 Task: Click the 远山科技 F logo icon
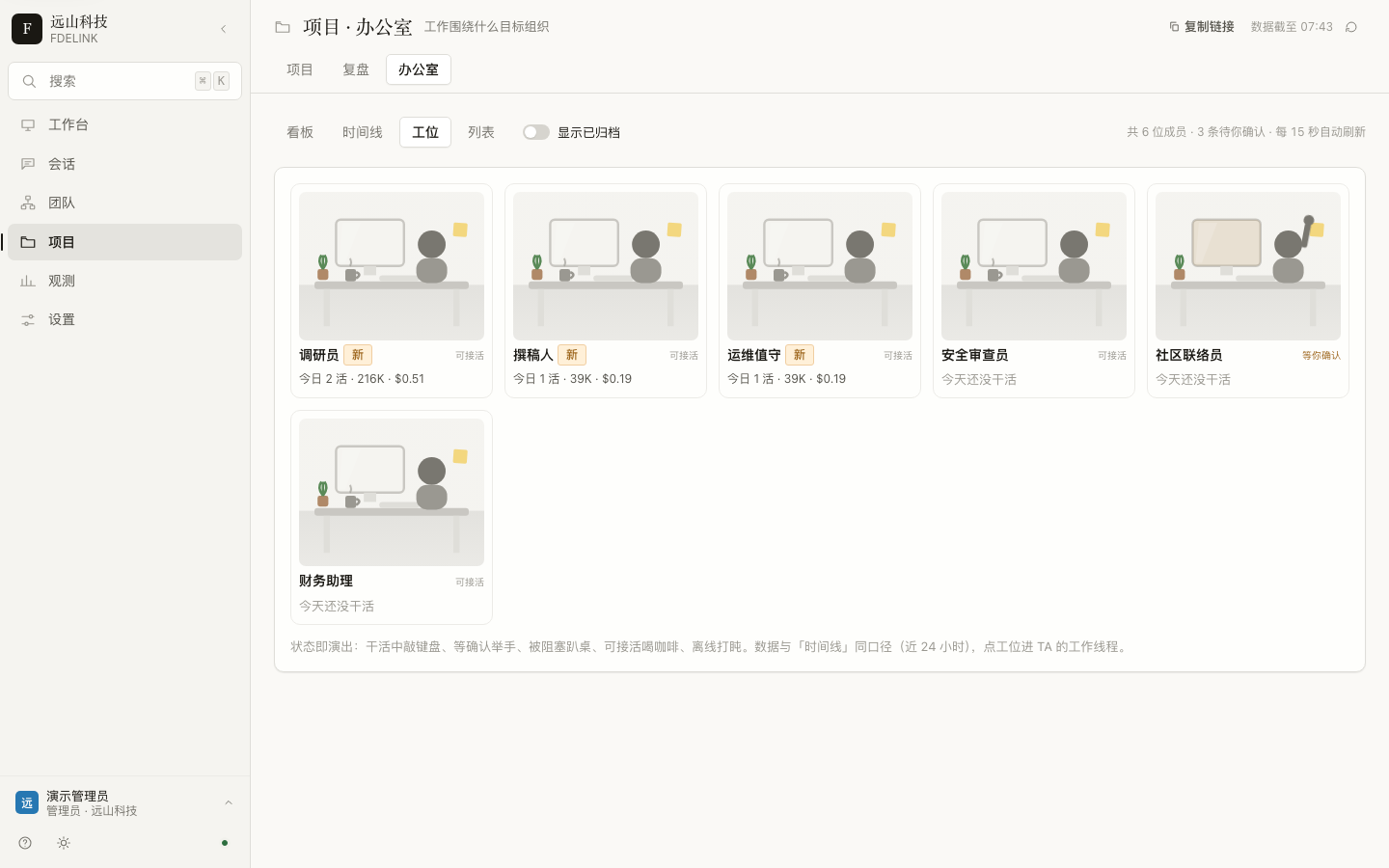[27, 29]
